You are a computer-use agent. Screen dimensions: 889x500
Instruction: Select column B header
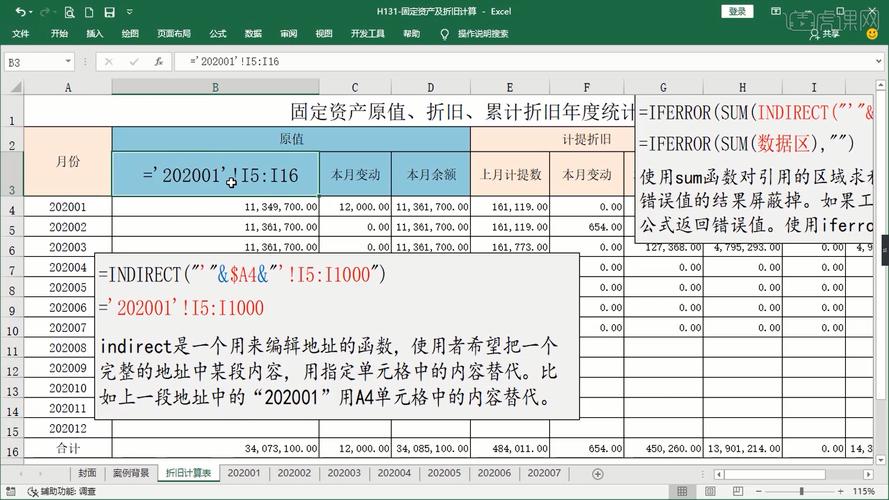[x=215, y=87]
